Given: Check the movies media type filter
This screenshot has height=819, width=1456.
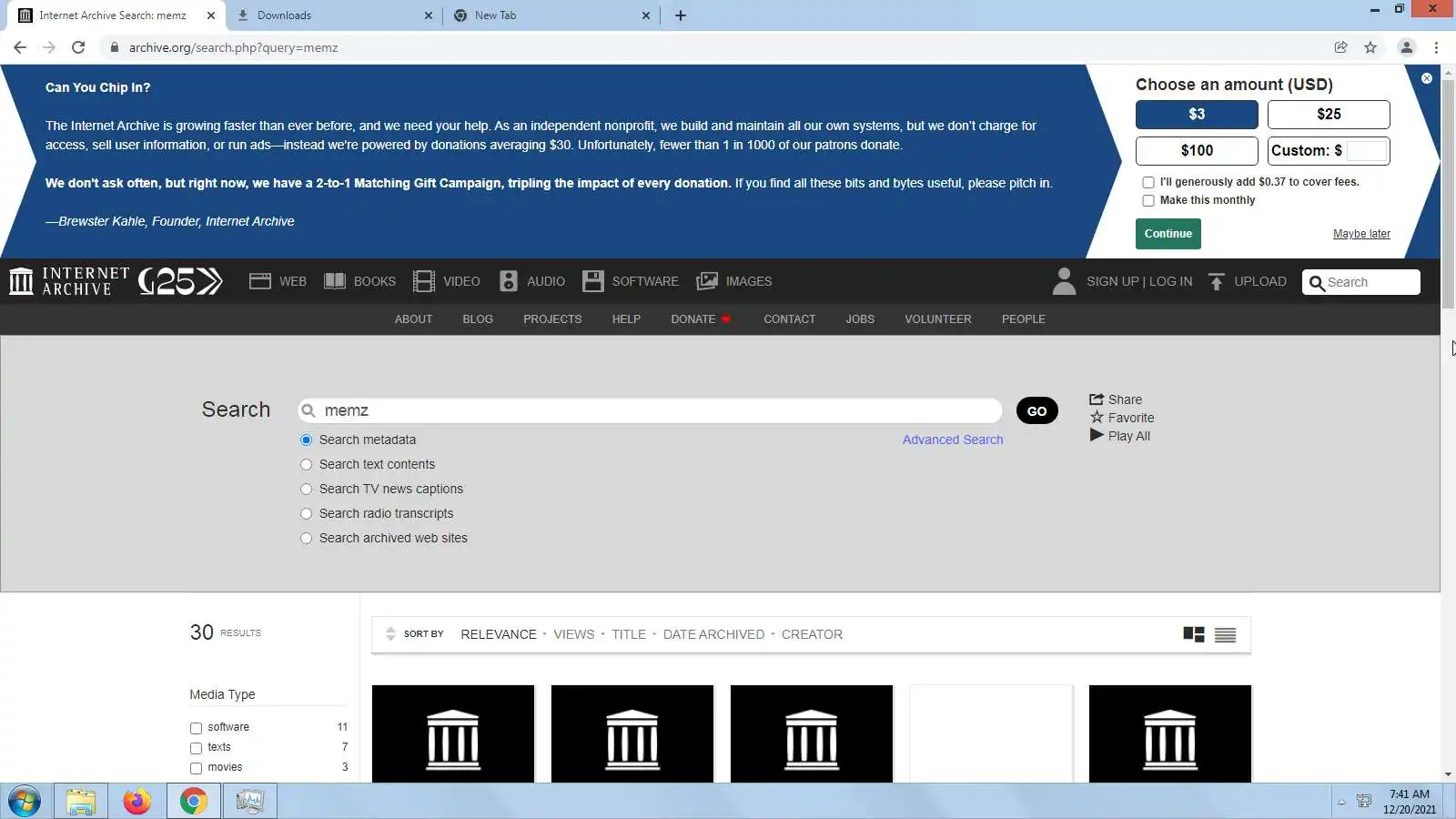Looking at the screenshot, I should pyautogui.click(x=196, y=768).
